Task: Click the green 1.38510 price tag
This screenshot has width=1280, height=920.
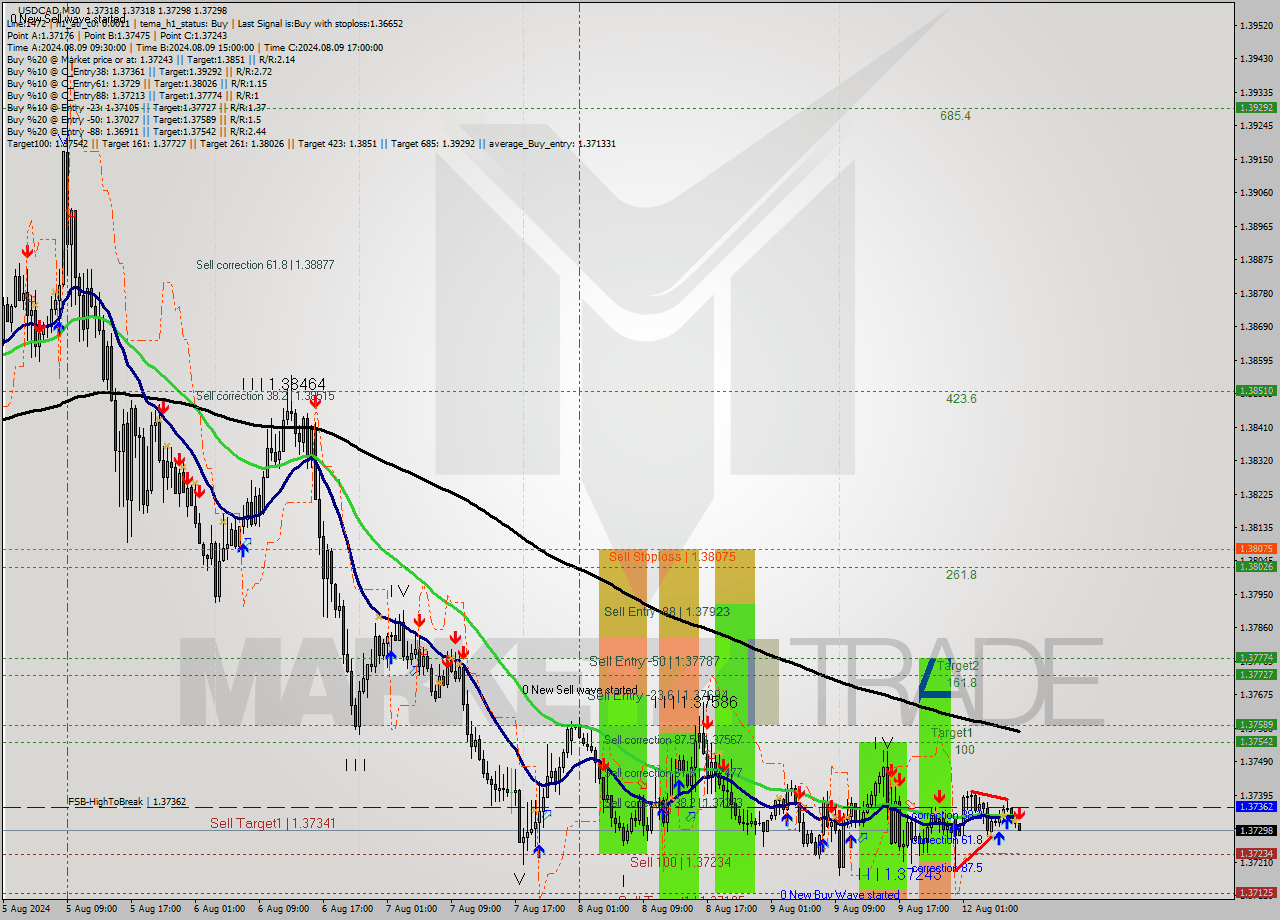Action: 1255,391
